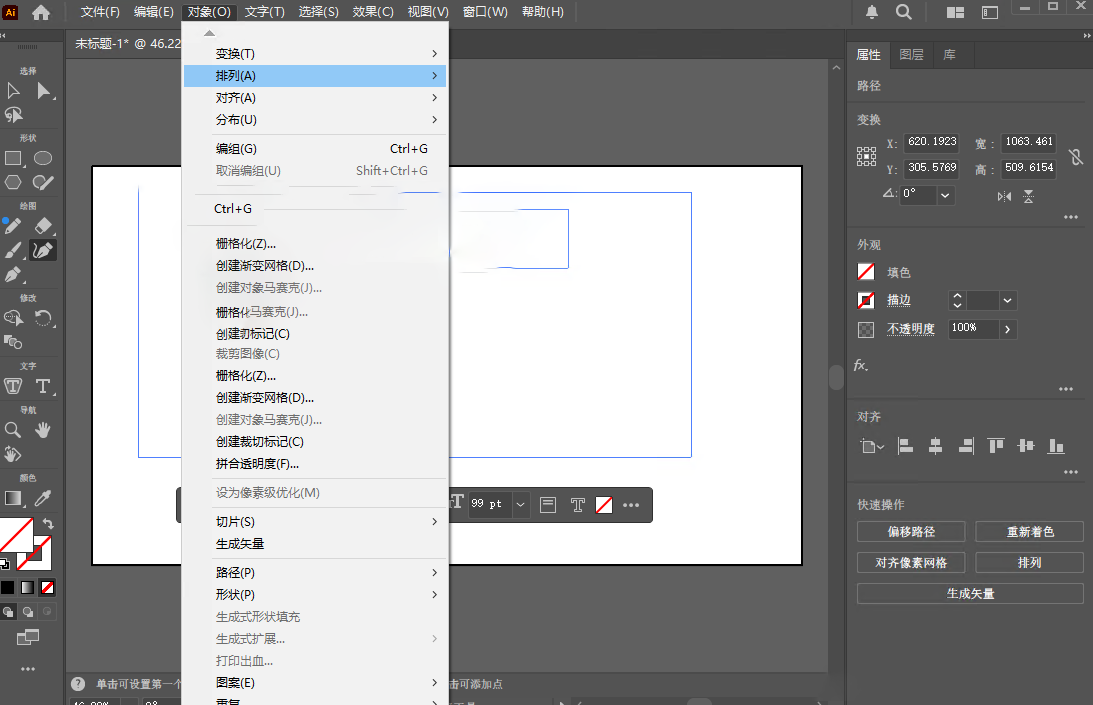This screenshot has width=1093, height=705.
Task: Select the Ellipse tool
Action: [43, 158]
